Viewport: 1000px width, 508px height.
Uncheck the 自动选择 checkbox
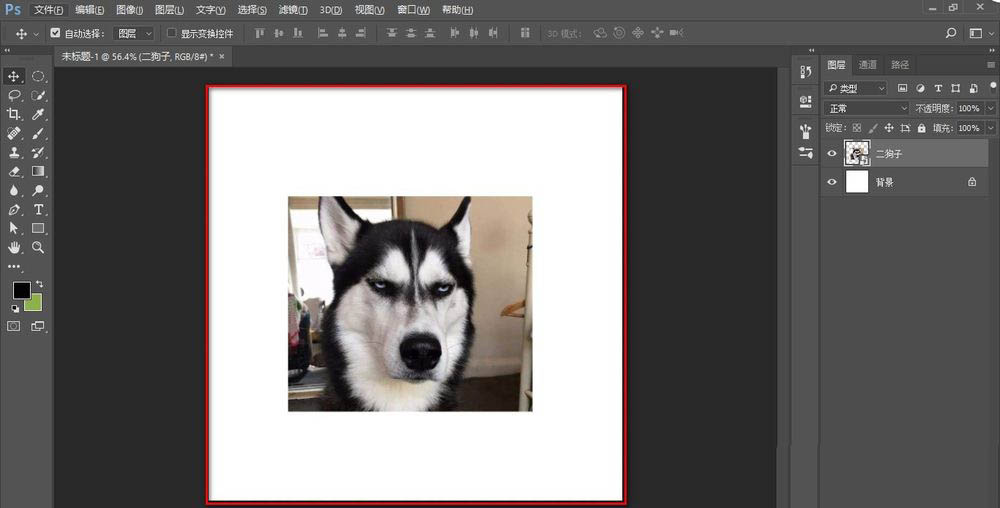click(x=55, y=33)
